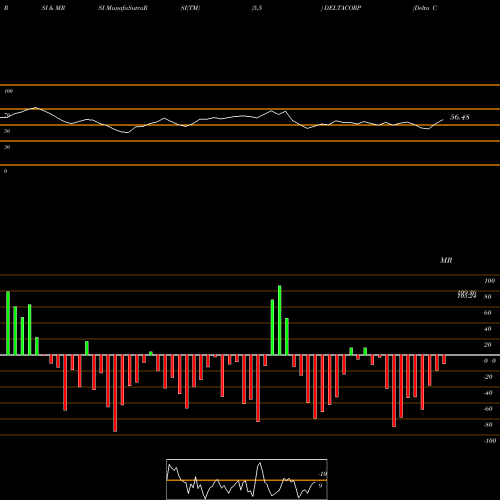
Task: Select the 0 label under the RSI chart
Action: click(x=5, y=171)
